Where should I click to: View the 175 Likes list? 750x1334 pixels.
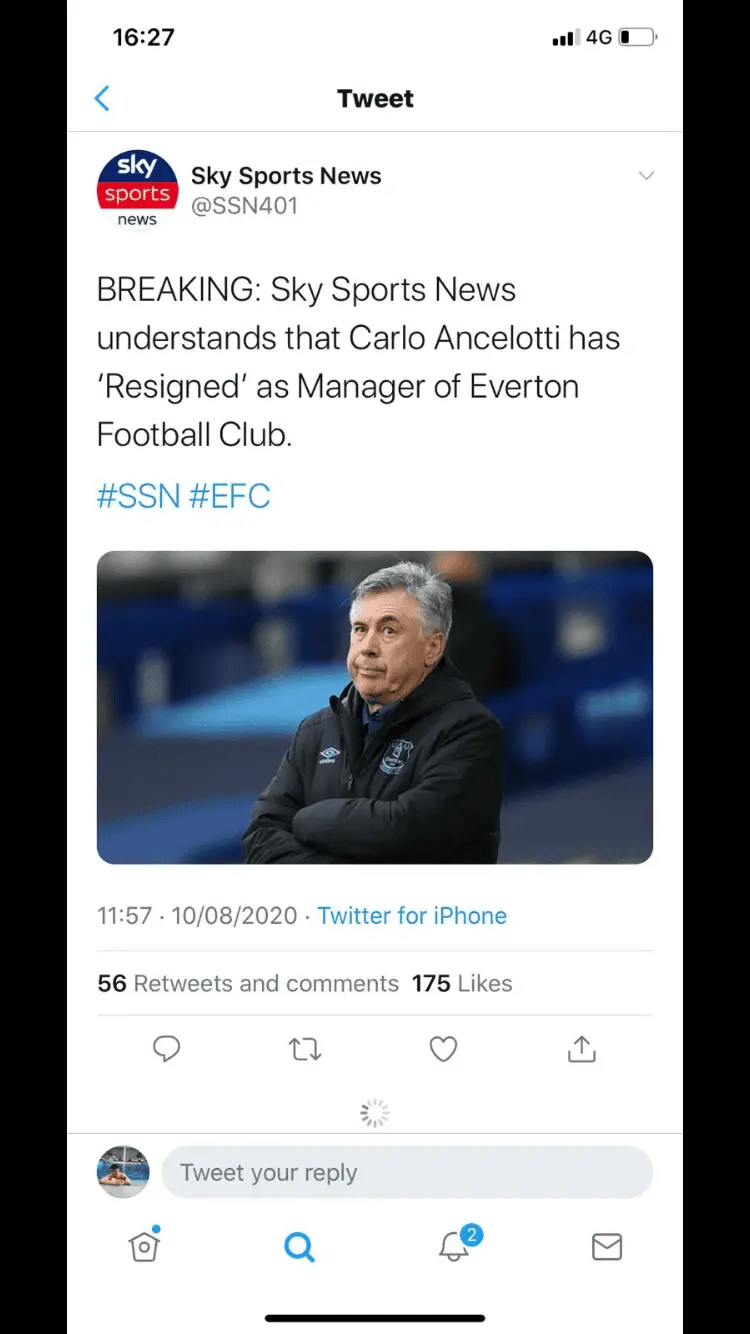[462, 983]
